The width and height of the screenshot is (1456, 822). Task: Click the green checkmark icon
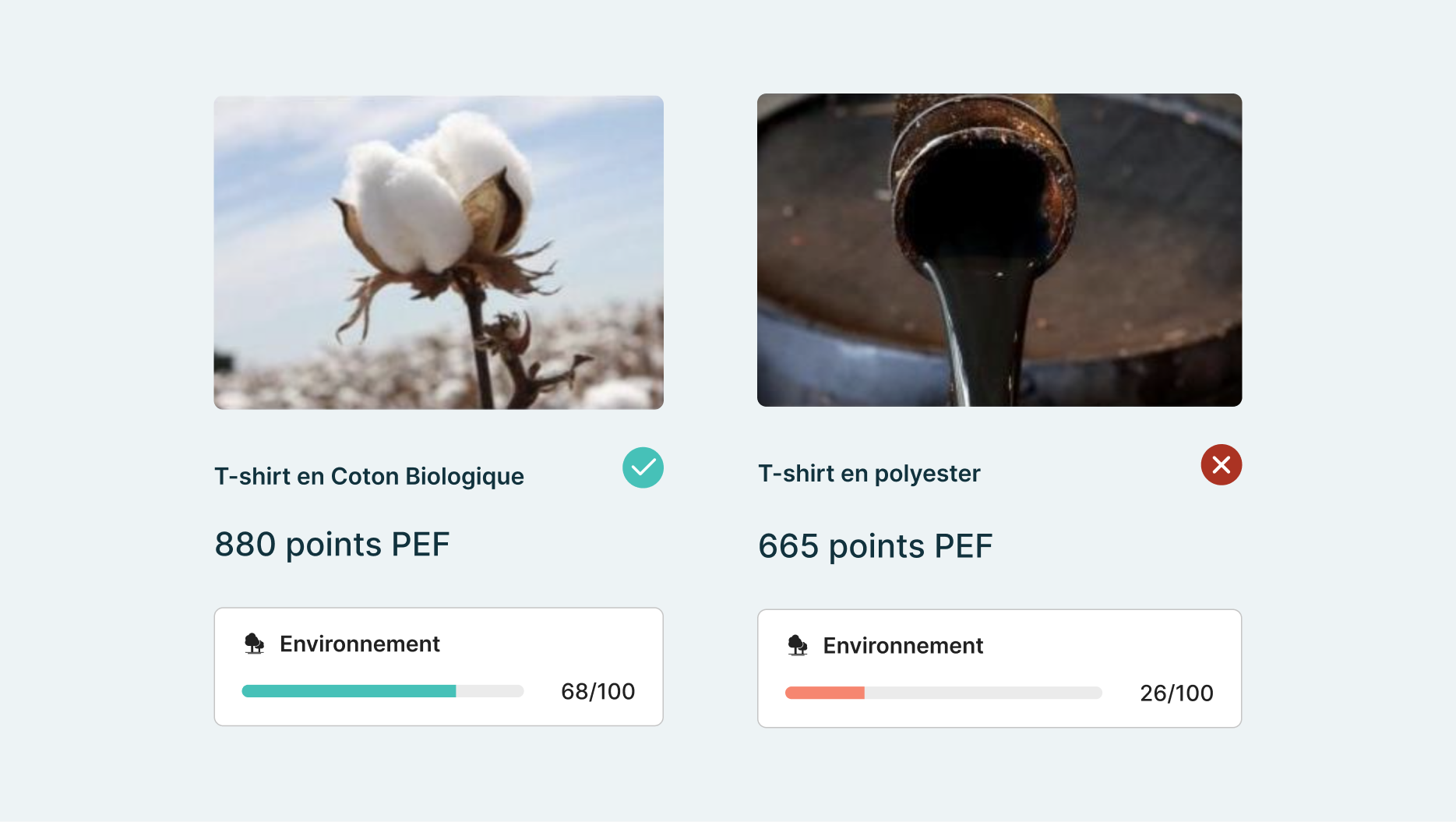coord(643,467)
